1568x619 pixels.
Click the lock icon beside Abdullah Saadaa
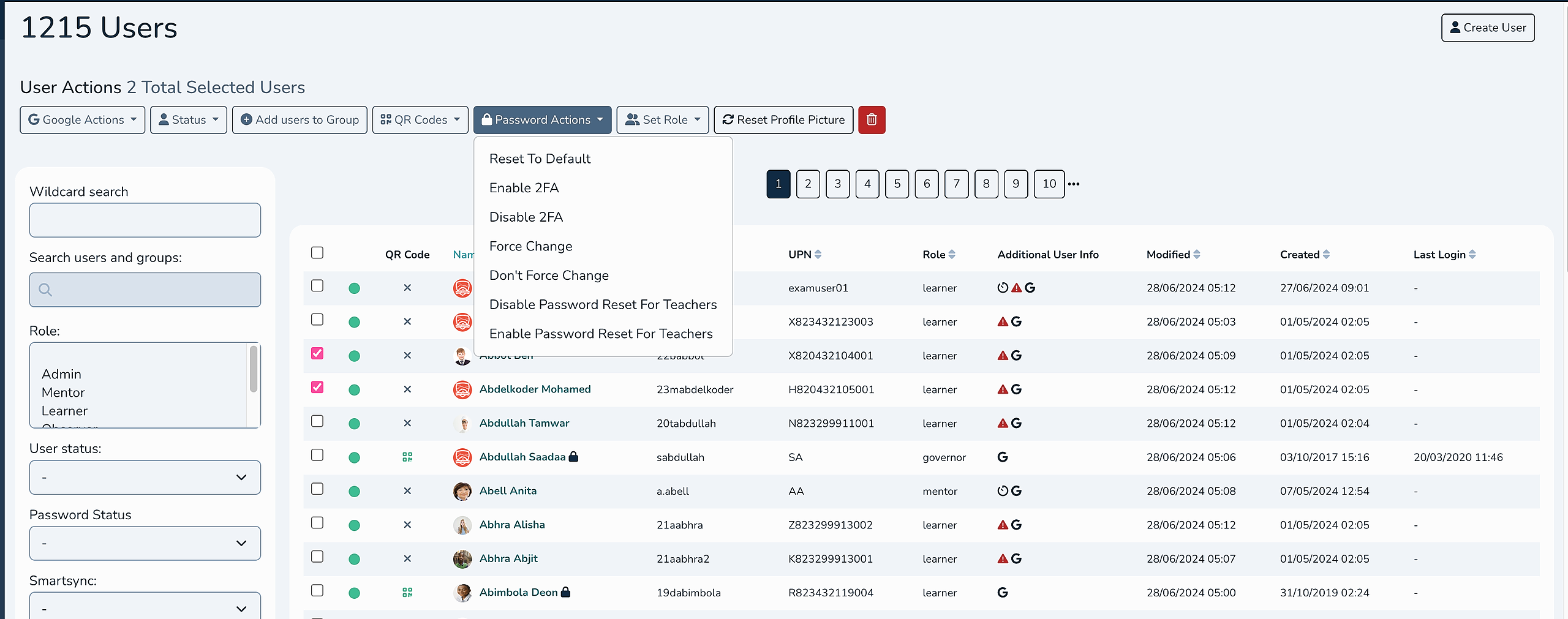point(573,457)
